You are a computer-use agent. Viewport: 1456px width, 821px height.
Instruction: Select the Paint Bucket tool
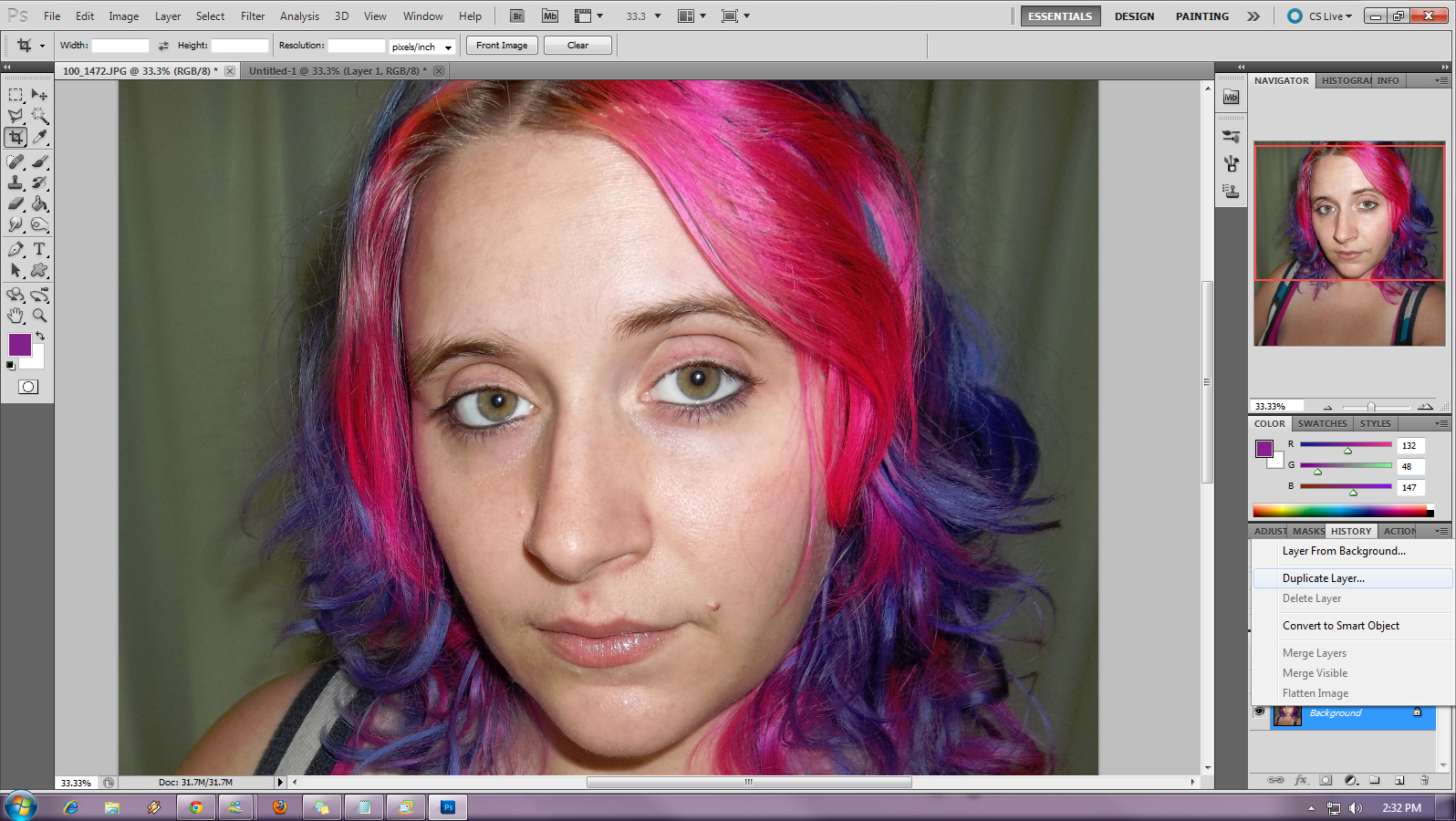pos(39,203)
